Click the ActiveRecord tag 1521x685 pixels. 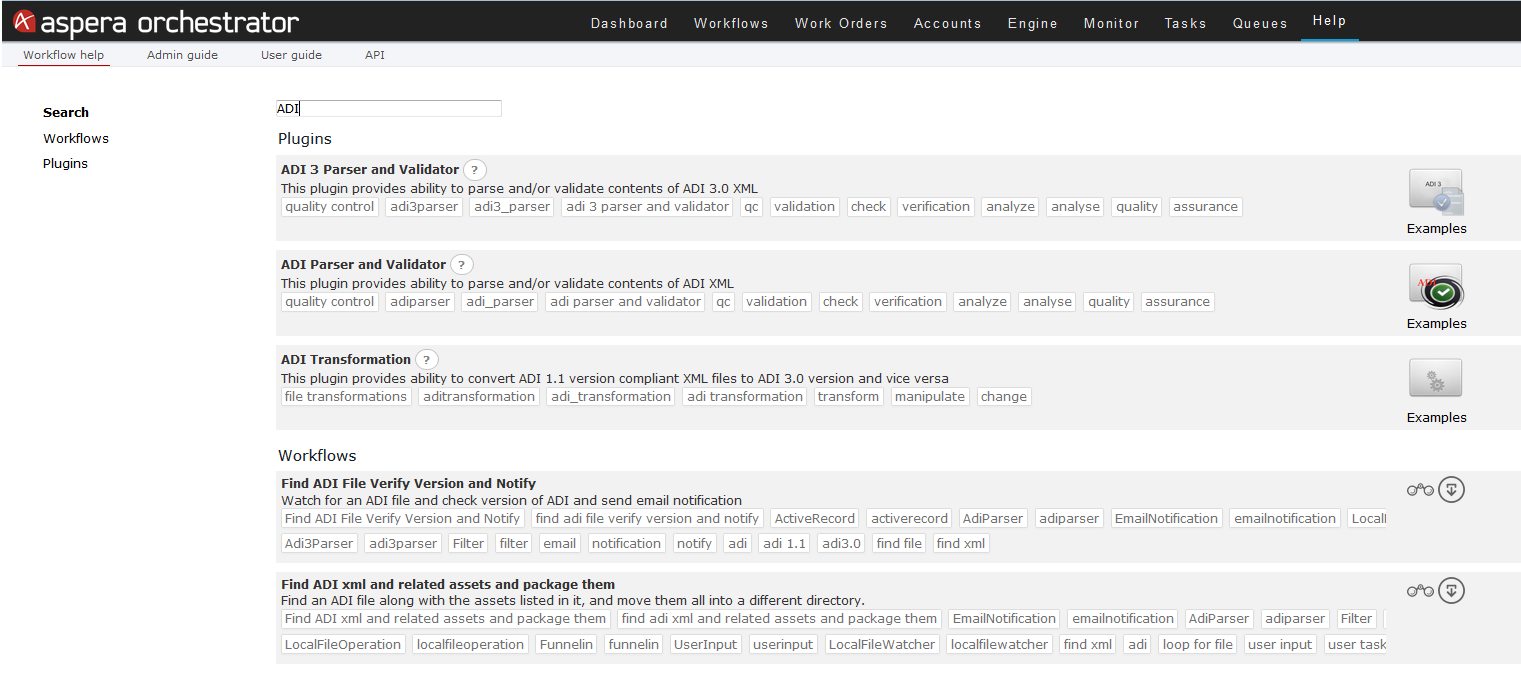[815, 519]
